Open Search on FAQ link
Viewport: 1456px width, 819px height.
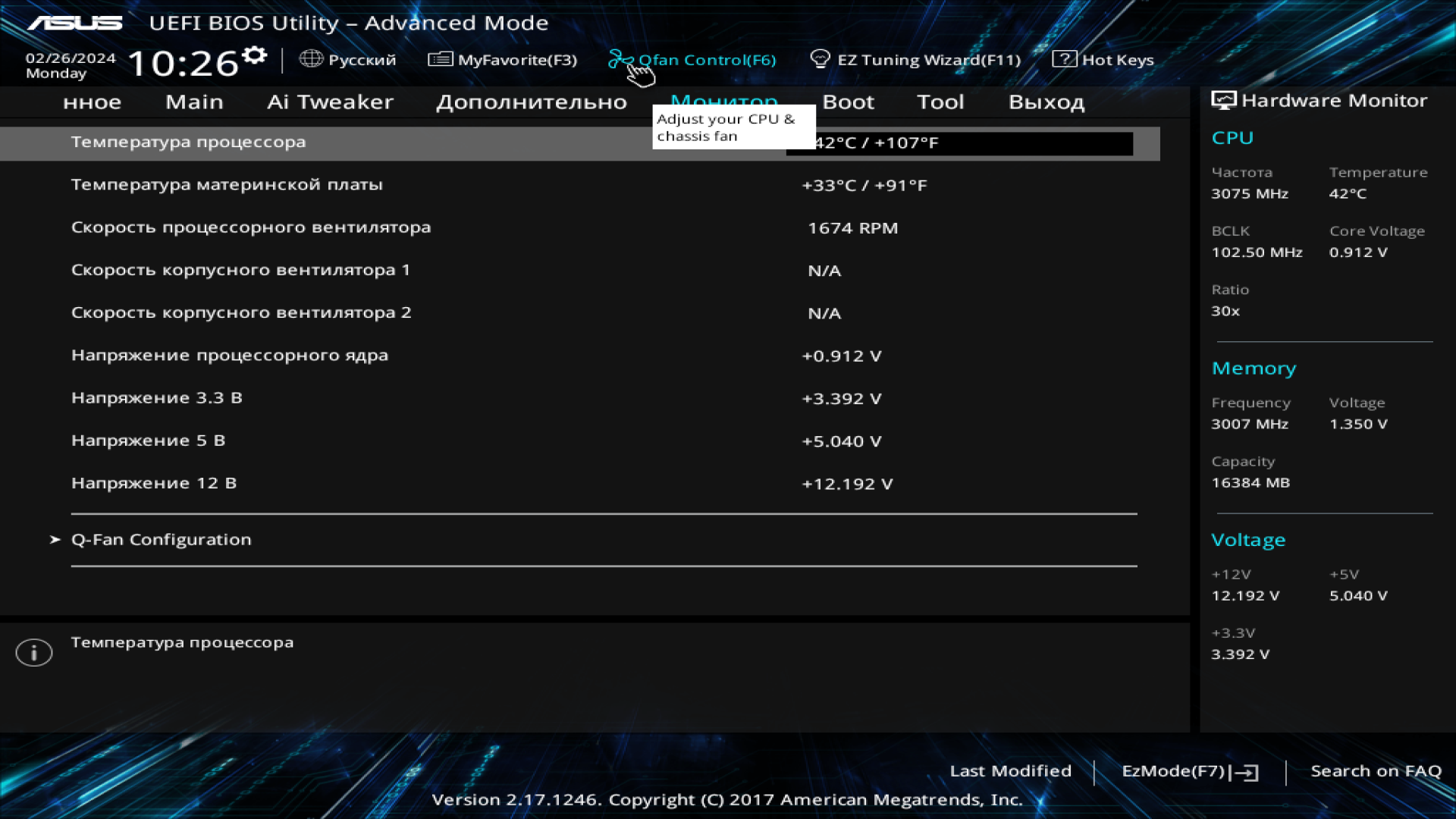coord(1376,771)
